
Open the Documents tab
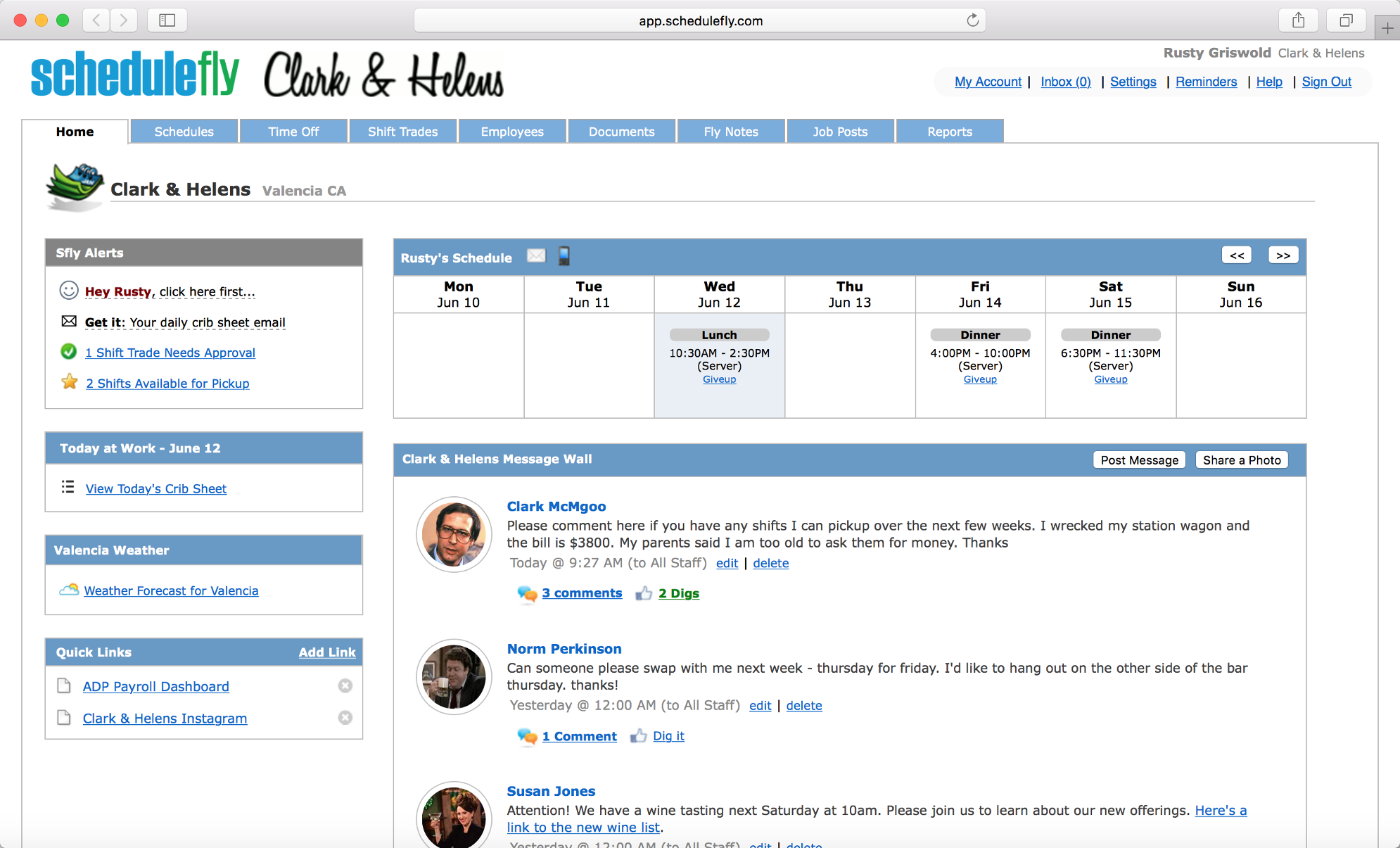(x=622, y=132)
